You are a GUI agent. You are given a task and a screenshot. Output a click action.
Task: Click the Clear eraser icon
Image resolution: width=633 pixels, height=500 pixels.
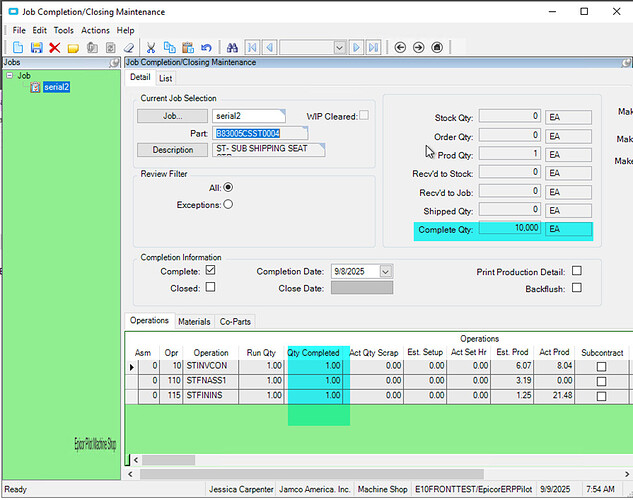tap(127, 47)
